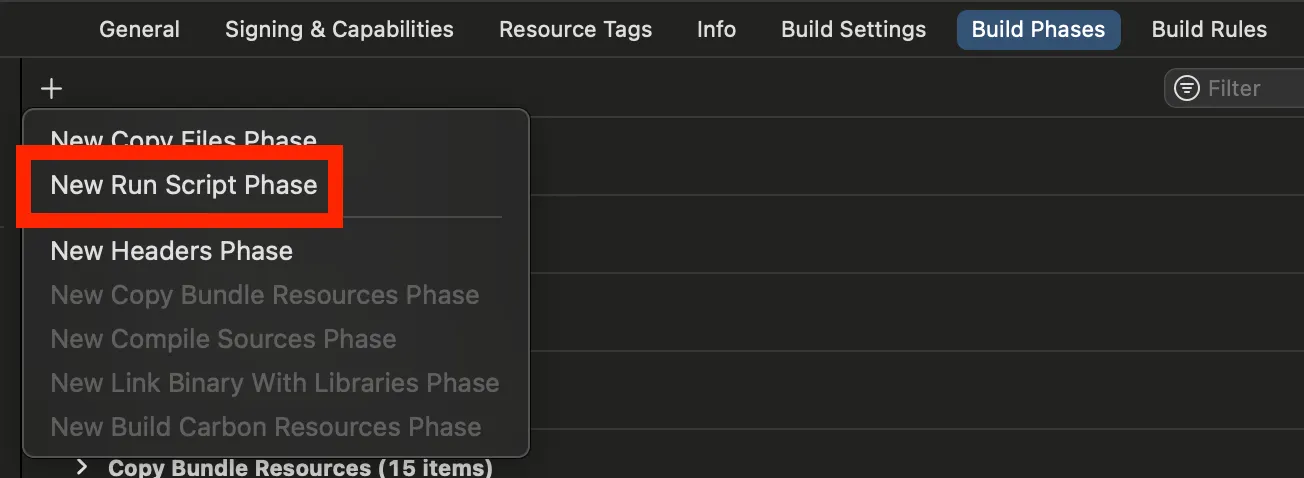The width and height of the screenshot is (1304, 478).
Task: Click New Compile Sources Phase menu entry
Action: 223,339
